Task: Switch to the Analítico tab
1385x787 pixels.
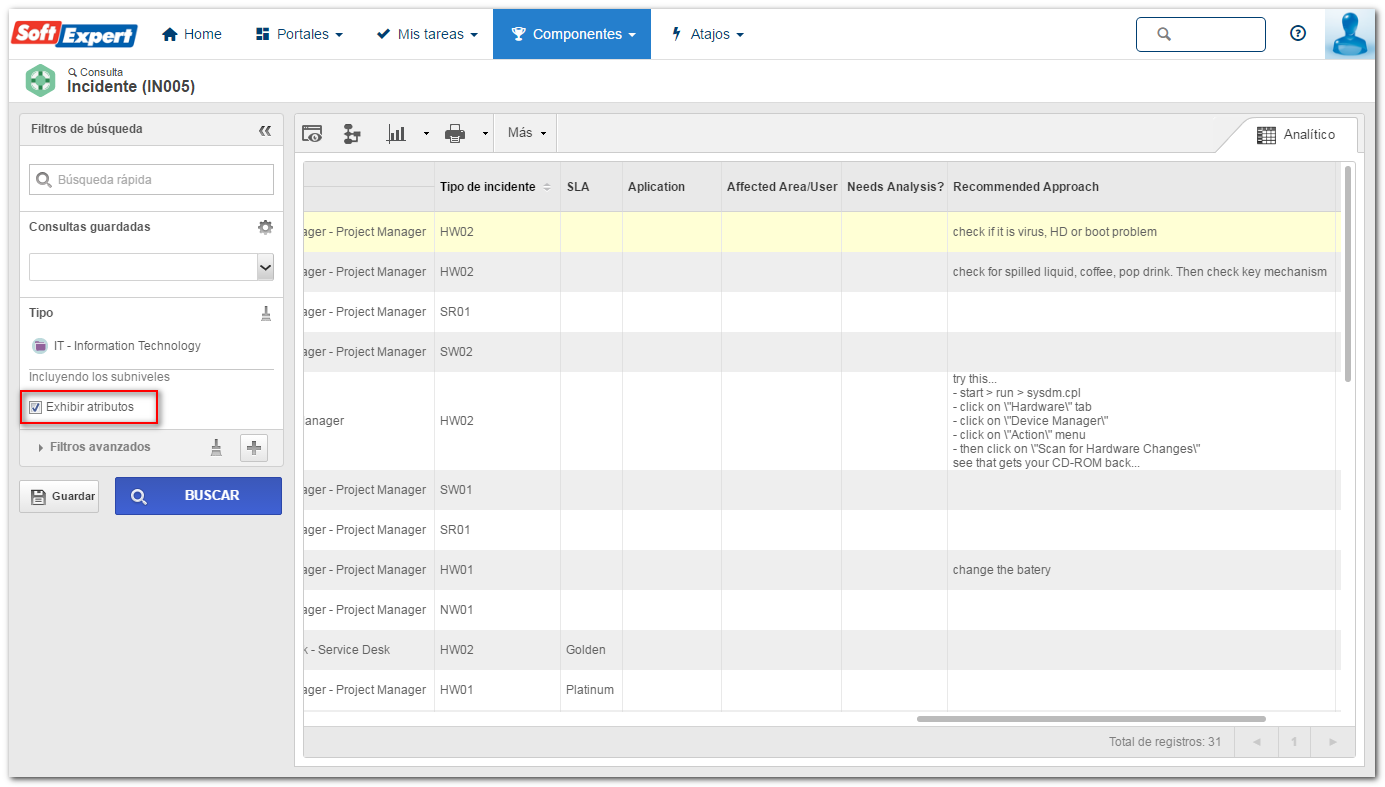Action: click(x=1296, y=135)
